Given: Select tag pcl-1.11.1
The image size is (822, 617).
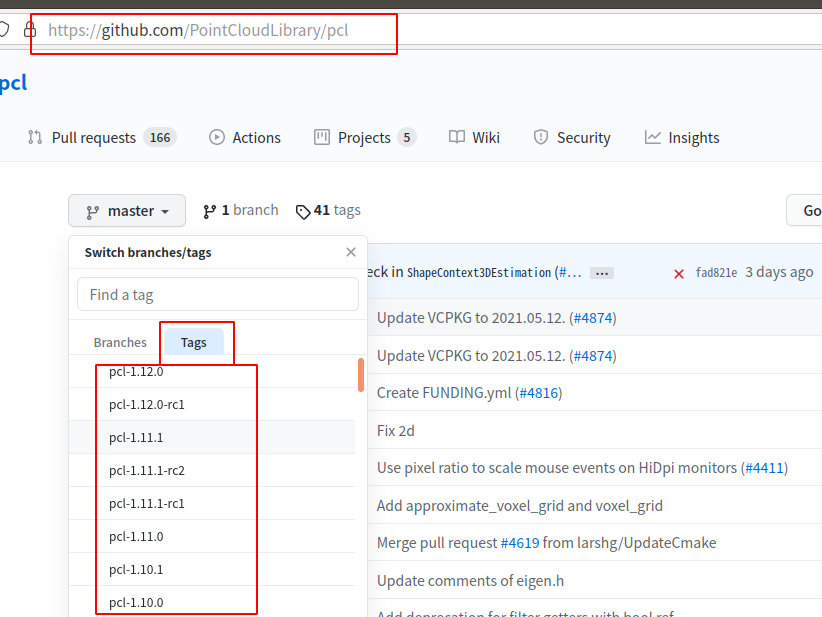Looking at the screenshot, I should (212, 437).
